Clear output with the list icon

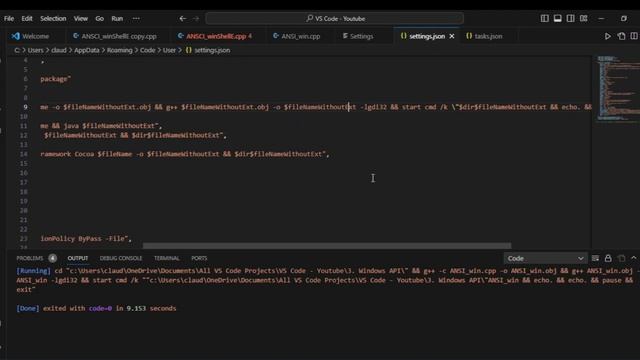[595, 258]
